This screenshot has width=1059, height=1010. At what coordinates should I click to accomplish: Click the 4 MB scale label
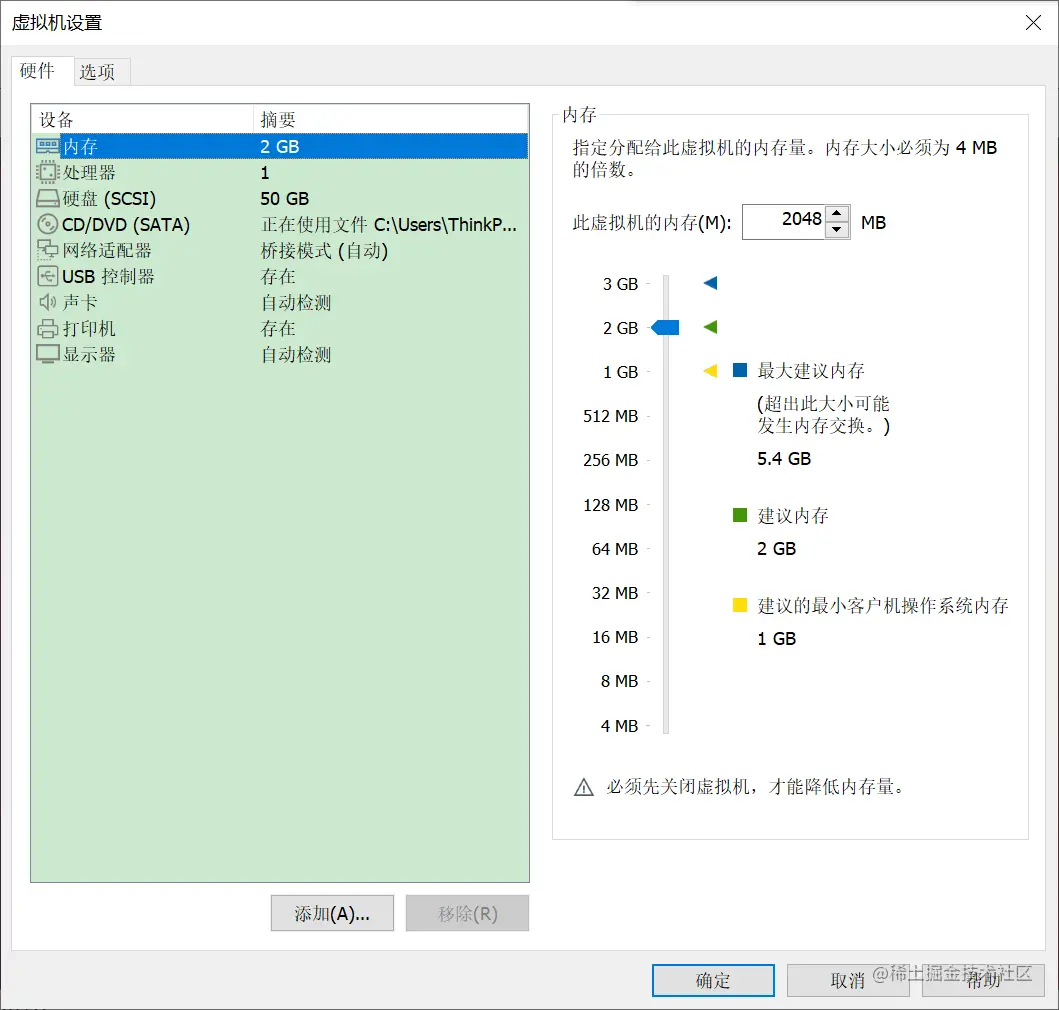619,726
